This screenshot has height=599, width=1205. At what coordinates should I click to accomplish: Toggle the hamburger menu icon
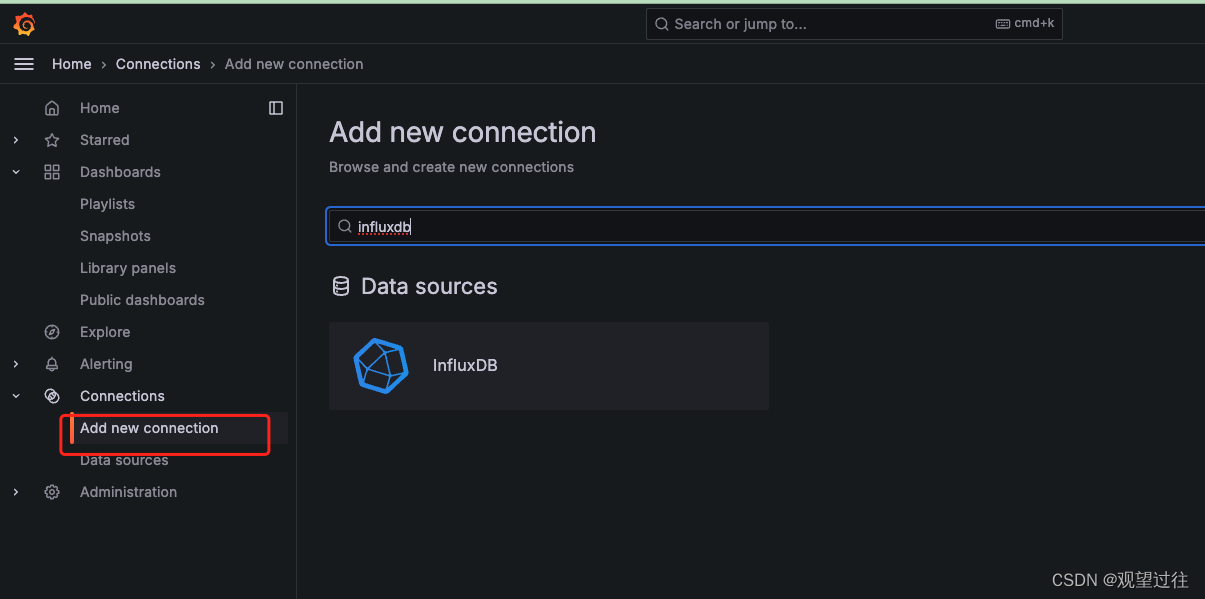coord(24,64)
